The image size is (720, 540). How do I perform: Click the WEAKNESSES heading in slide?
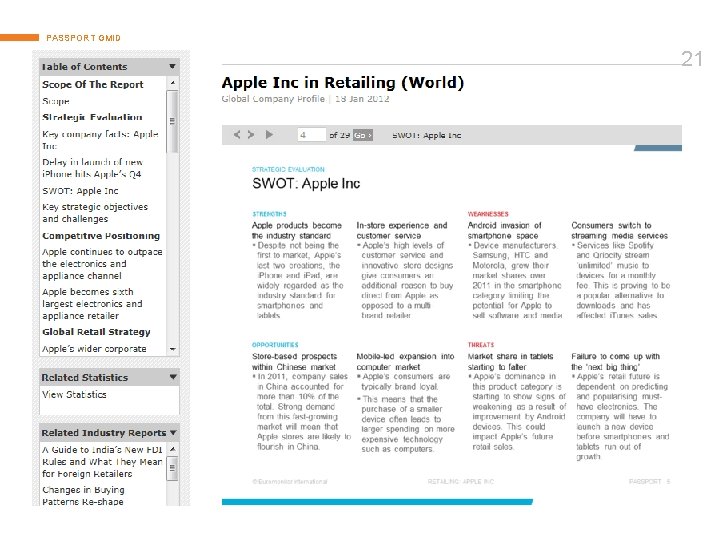click(x=488, y=214)
